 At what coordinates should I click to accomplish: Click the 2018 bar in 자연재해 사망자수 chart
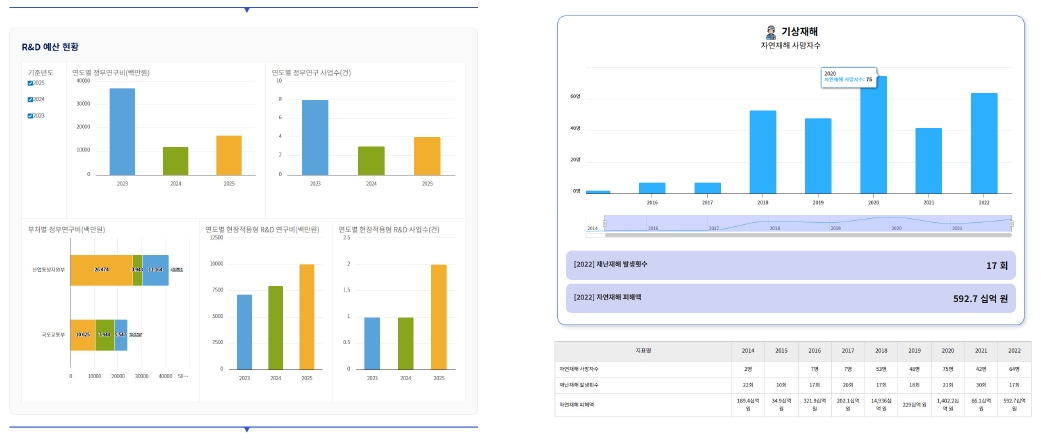point(763,152)
